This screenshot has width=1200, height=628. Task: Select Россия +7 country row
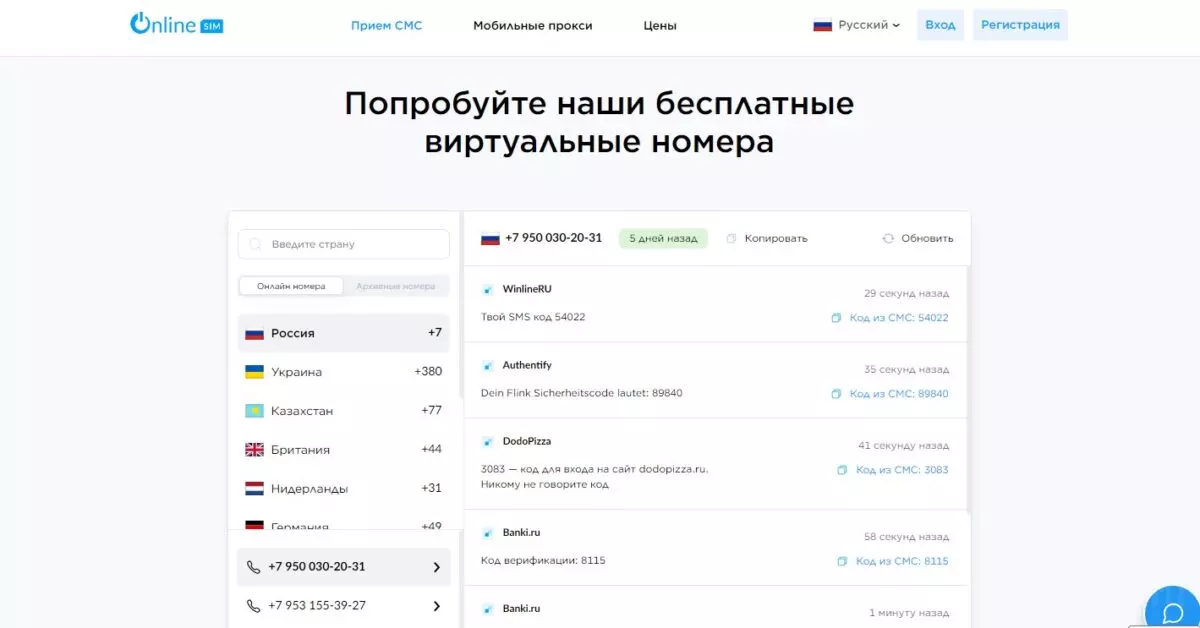point(343,333)
